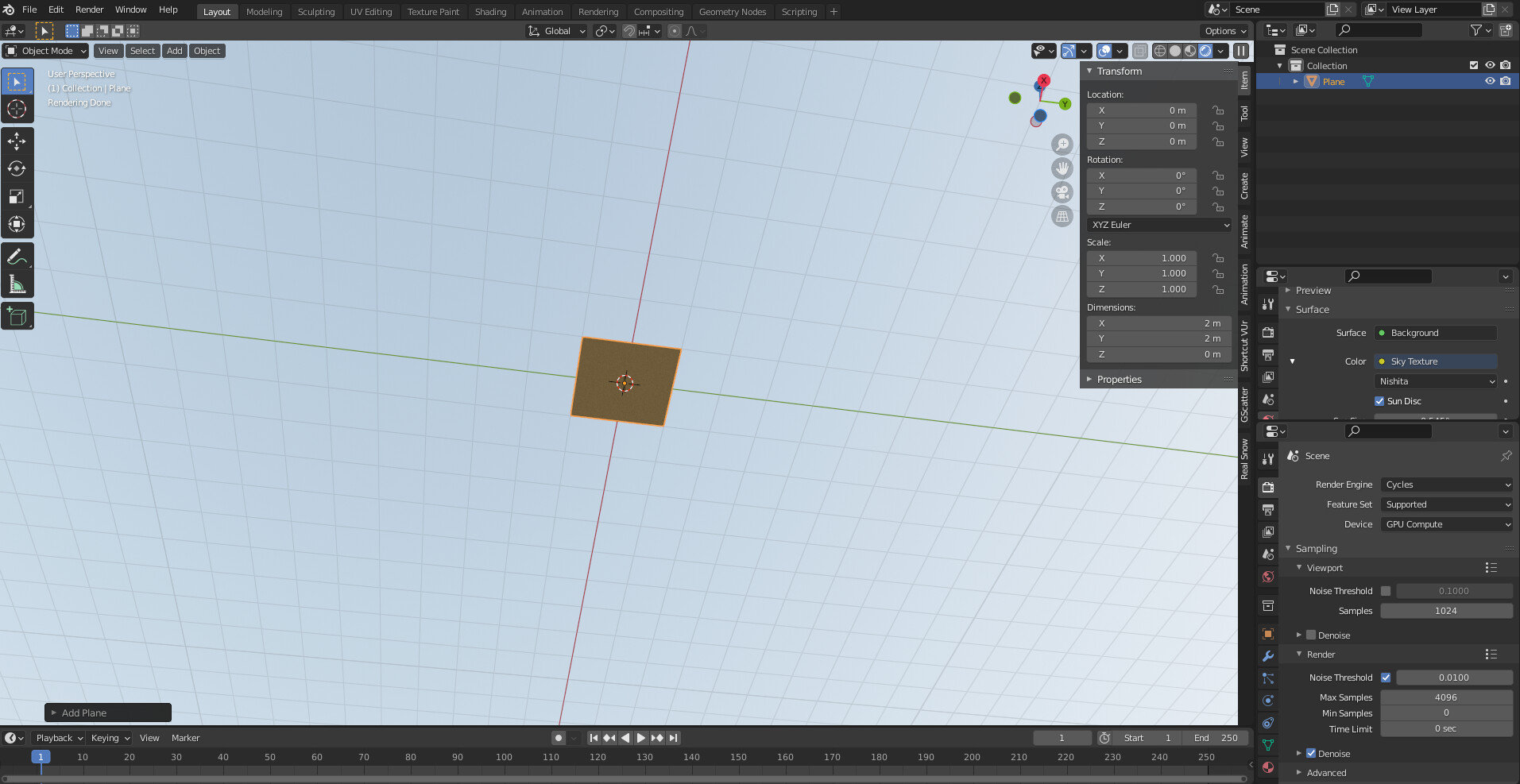Click the pan view hand icon
Image resolution: width=1520 pixels, height=784 pixels.
pos(1062,168)
